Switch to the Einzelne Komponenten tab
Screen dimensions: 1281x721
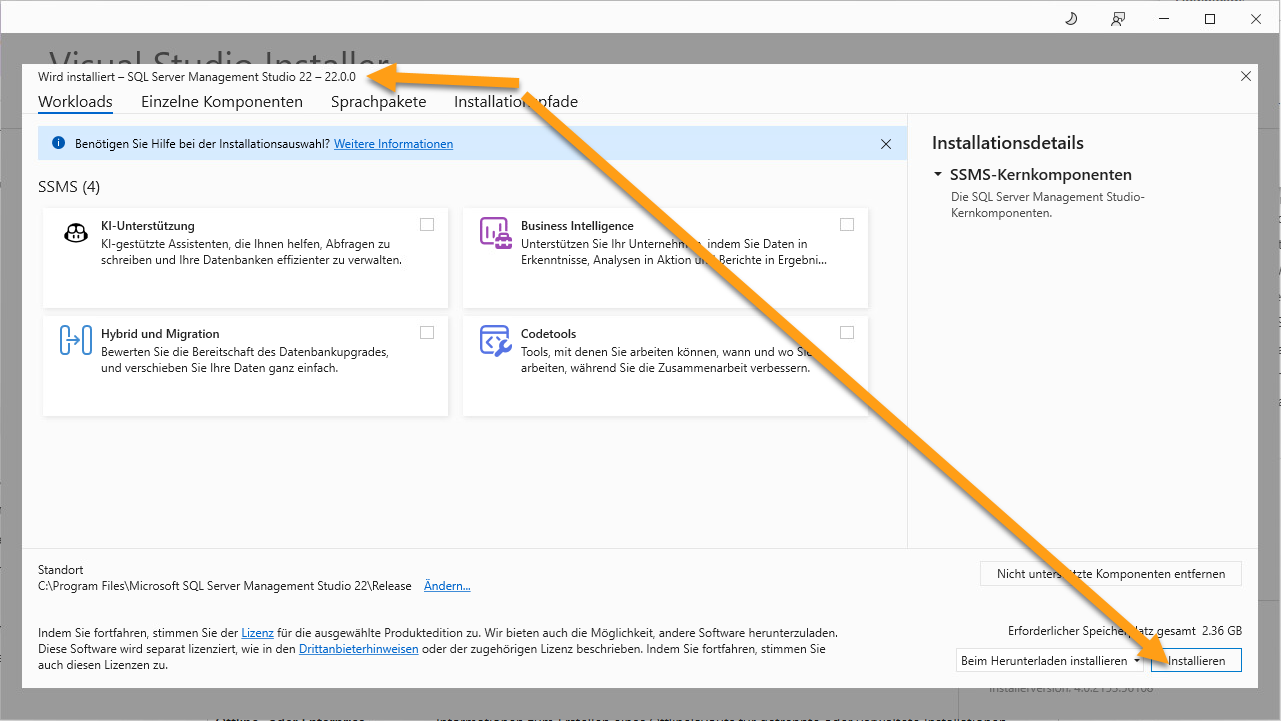click(x=222, y=102)
